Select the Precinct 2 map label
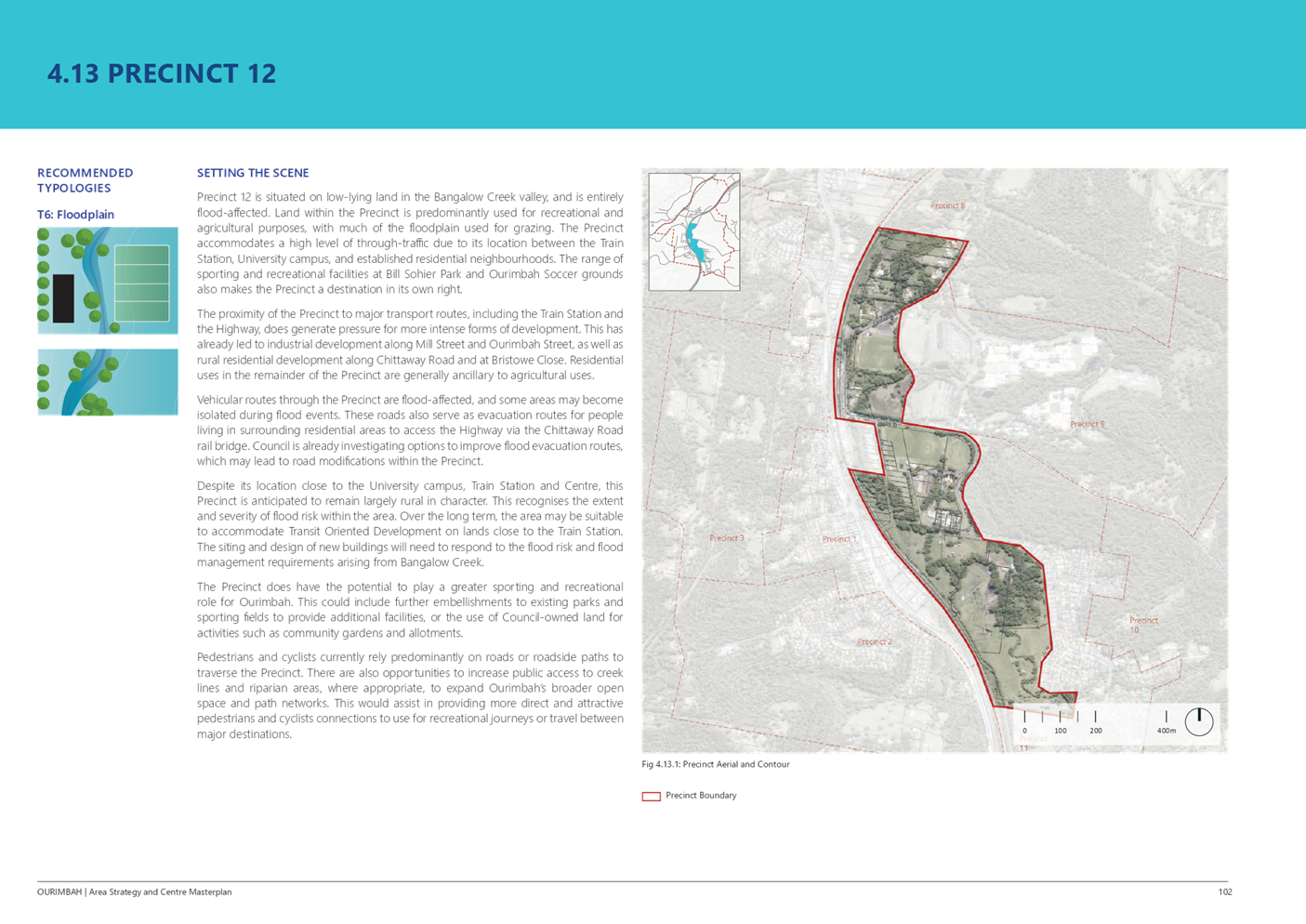The image size is (1306, 924). [874, 641]
